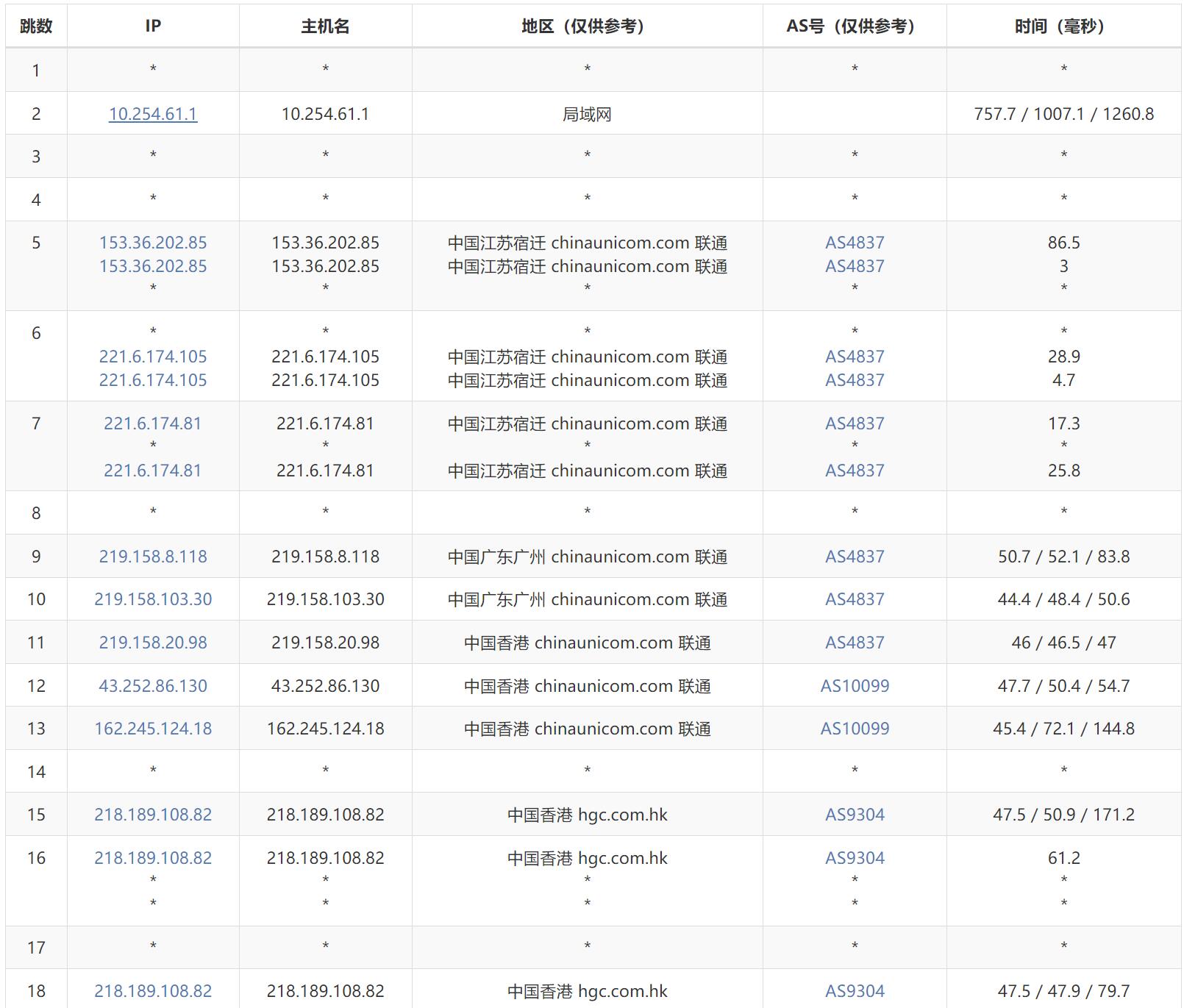Open the 10.254.61.1 IP link
Viewport: 1184px width, 1008px height.
point(153,114)
